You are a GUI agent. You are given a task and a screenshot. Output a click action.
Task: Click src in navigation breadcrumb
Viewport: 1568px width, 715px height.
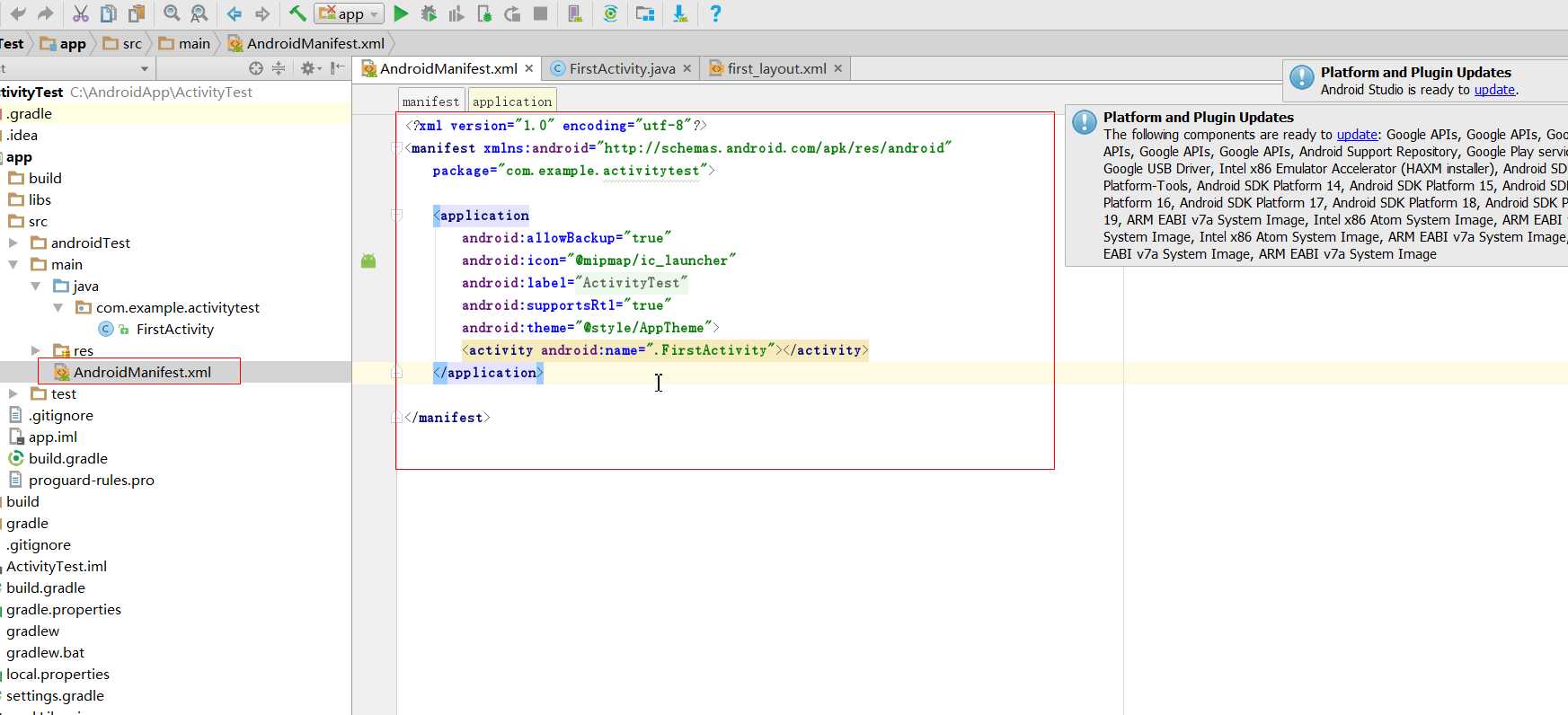pos(122,43)
